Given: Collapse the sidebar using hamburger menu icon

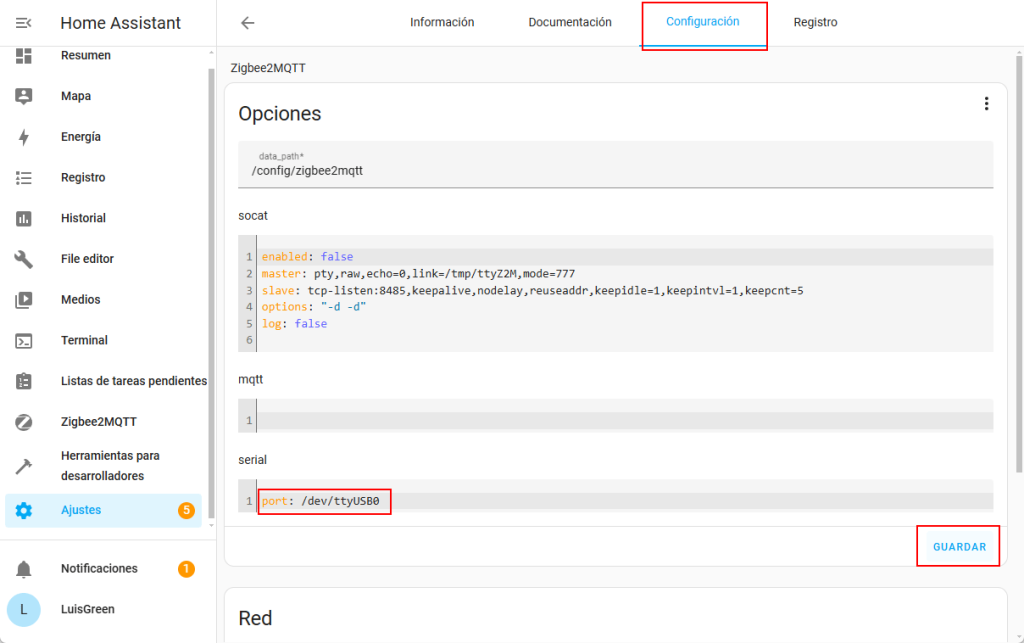Looking at the screenshot, I should (24, 23).
